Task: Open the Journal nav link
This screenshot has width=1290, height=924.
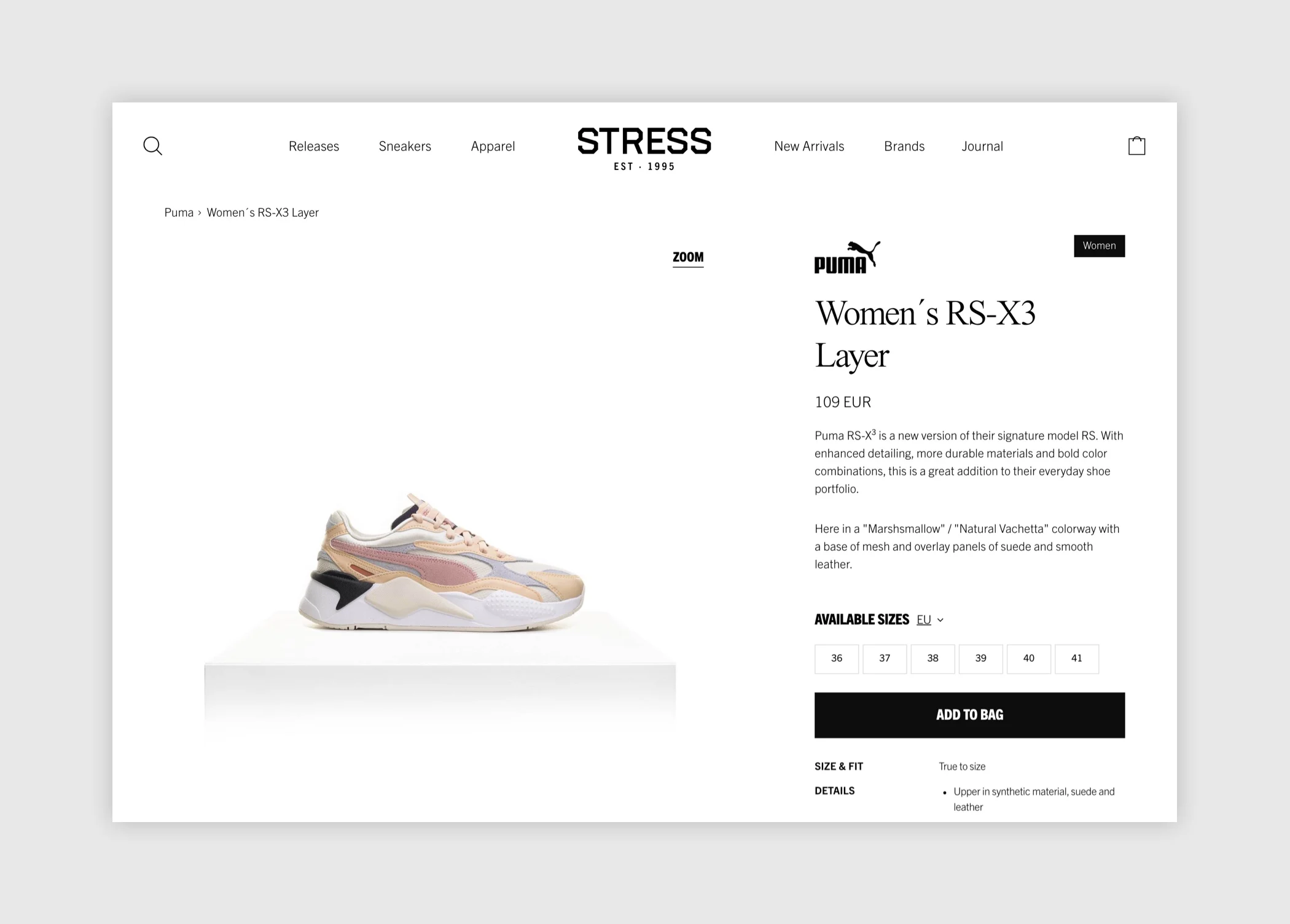Action: point(982,146)
